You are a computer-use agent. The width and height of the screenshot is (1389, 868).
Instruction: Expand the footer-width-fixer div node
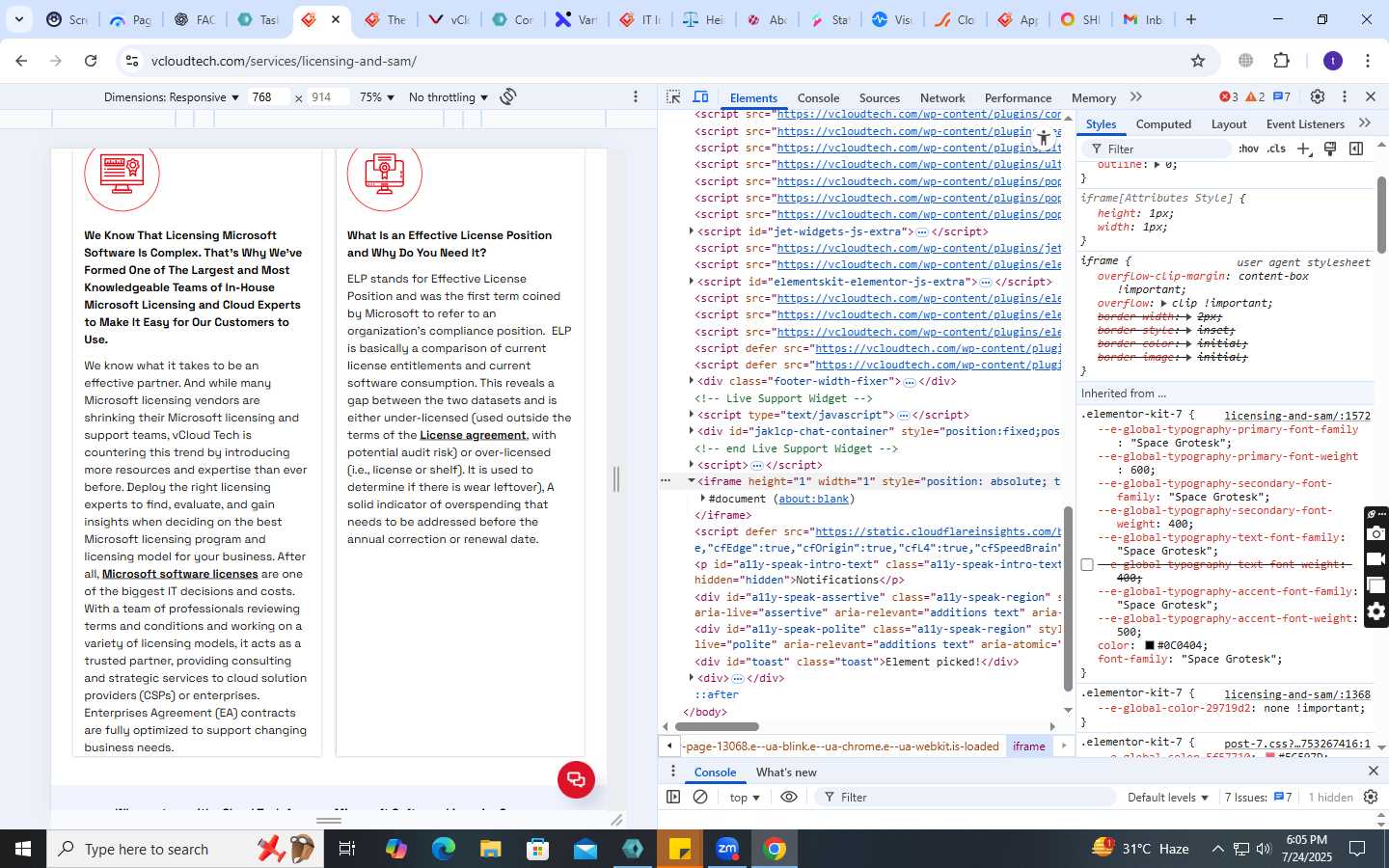point(691,381)
